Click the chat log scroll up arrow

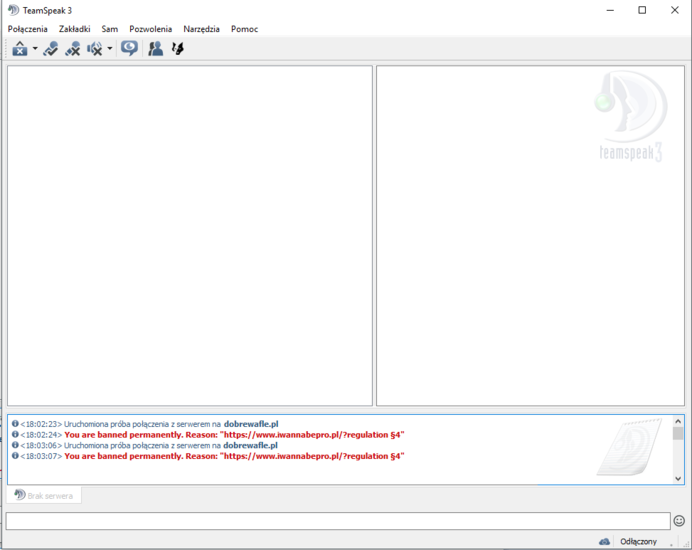(678, 422)
